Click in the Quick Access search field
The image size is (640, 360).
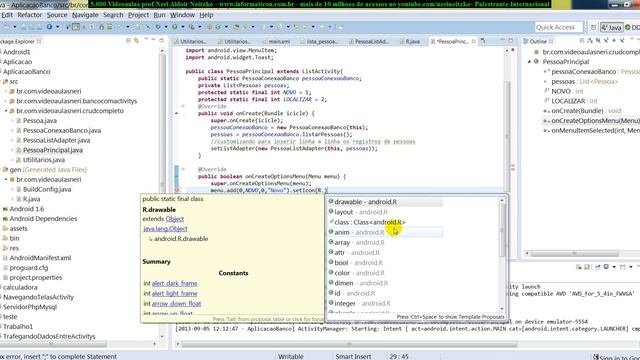[x=558, y=27]
